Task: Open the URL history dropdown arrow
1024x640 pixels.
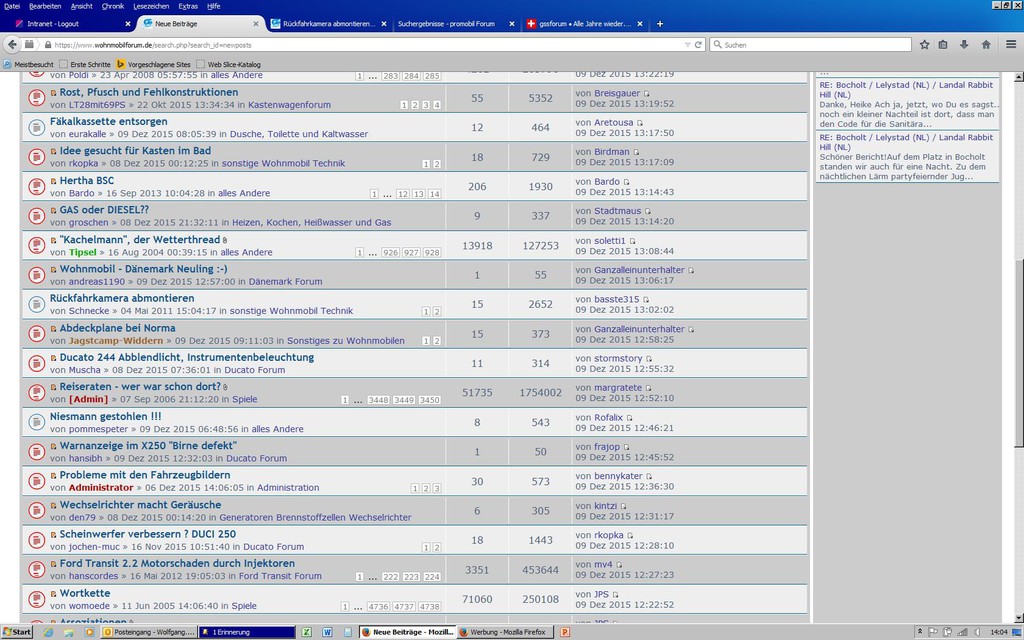Action: pyautogui.click(x=687, y=45)
